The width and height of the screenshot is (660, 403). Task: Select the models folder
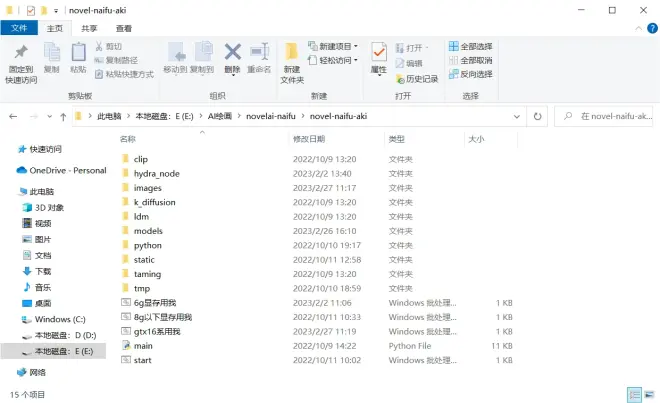(148, 230)
